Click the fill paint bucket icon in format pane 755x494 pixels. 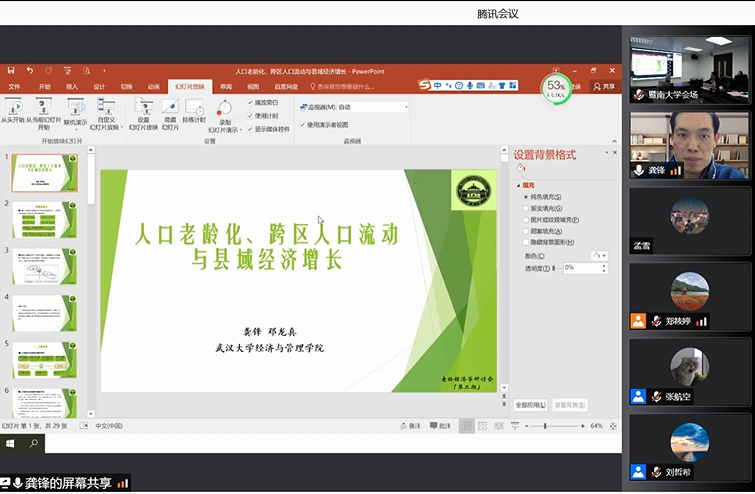click(x=521, y=169)
